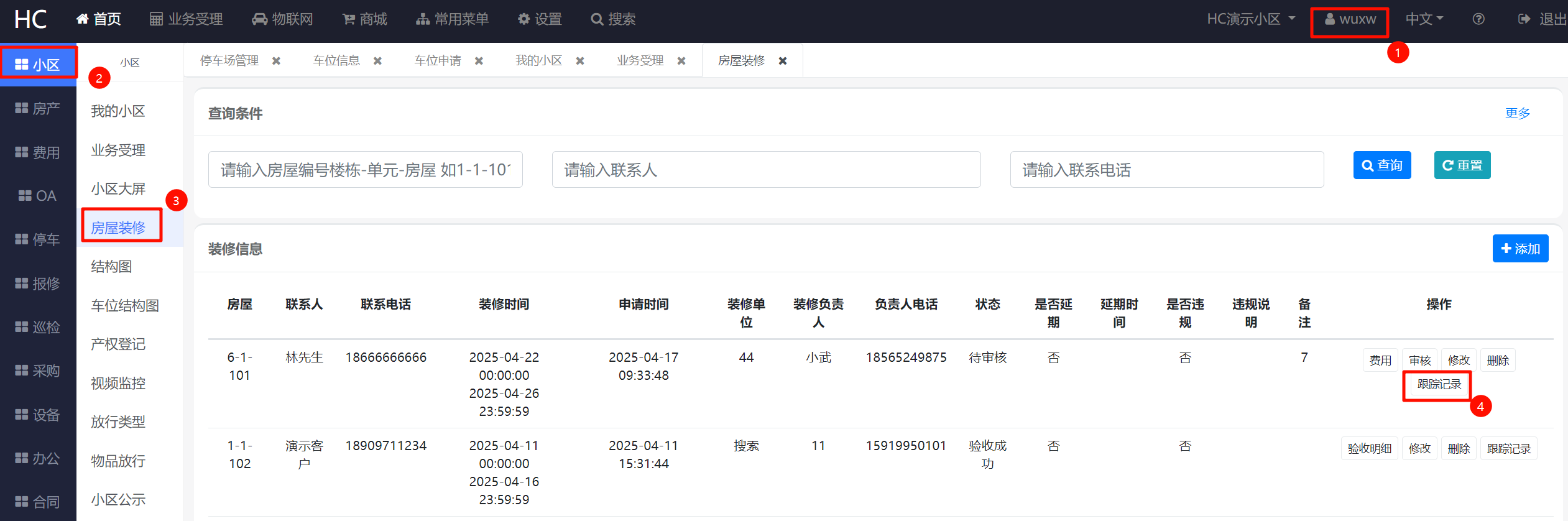The width and height of the screenshot is (1568, 521).
Task: Select 房产 in the left sidebar
Action: [38, 108]
